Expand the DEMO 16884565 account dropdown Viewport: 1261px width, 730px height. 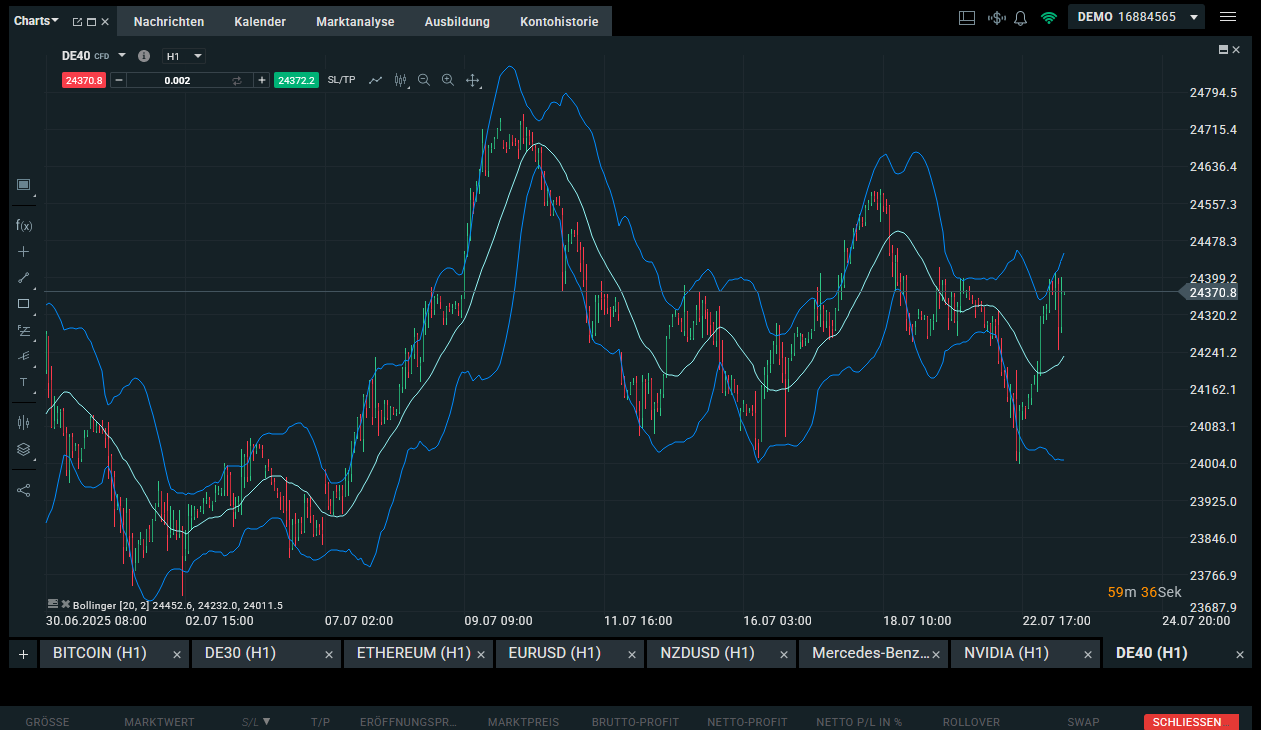[x=1194, y=18]
